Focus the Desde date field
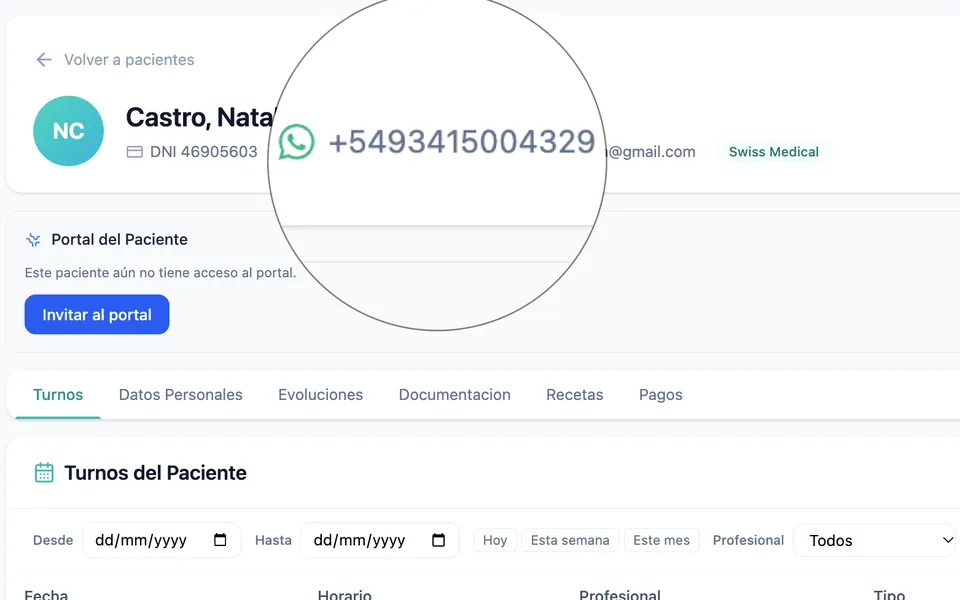 click(162, 540)
